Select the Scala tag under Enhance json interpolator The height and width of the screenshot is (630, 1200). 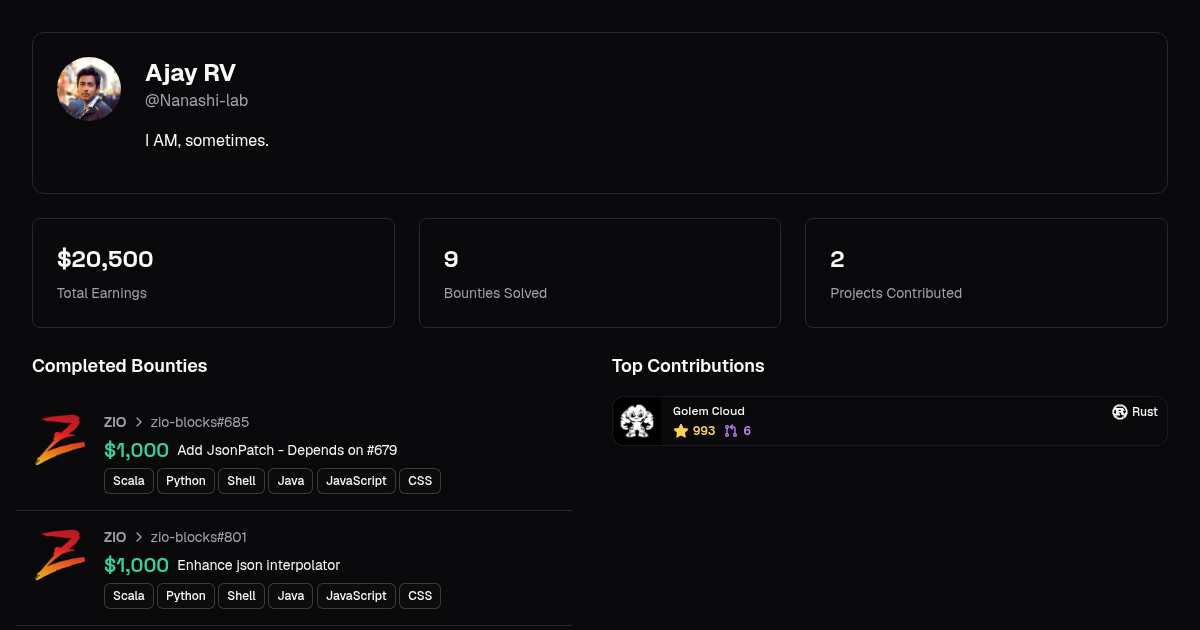point(129,596)
